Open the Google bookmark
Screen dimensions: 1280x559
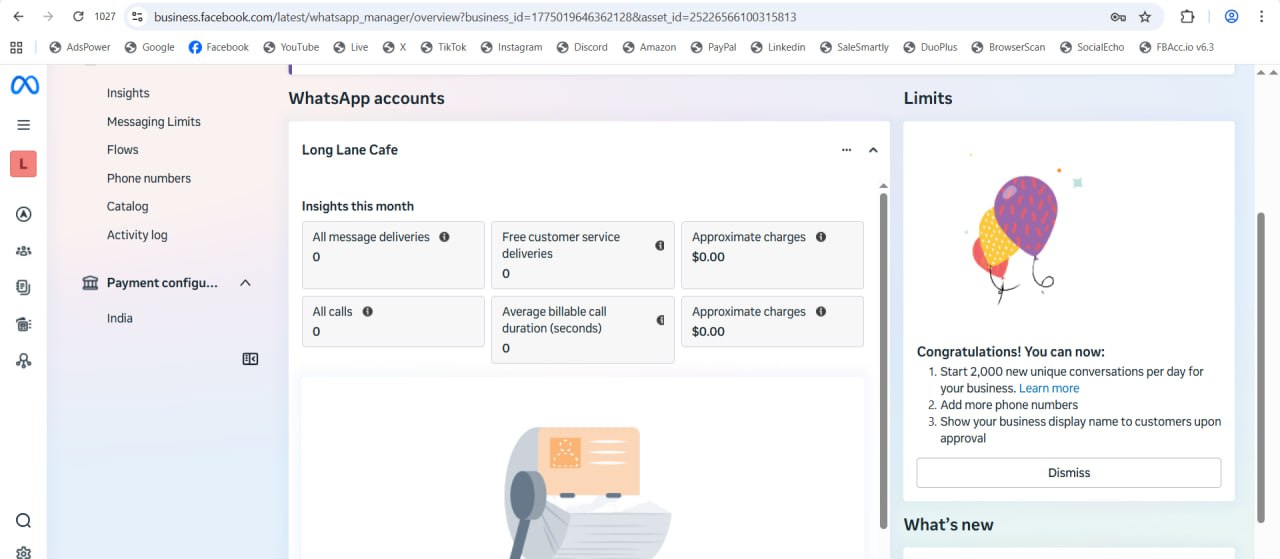click(x=149, y=47)
